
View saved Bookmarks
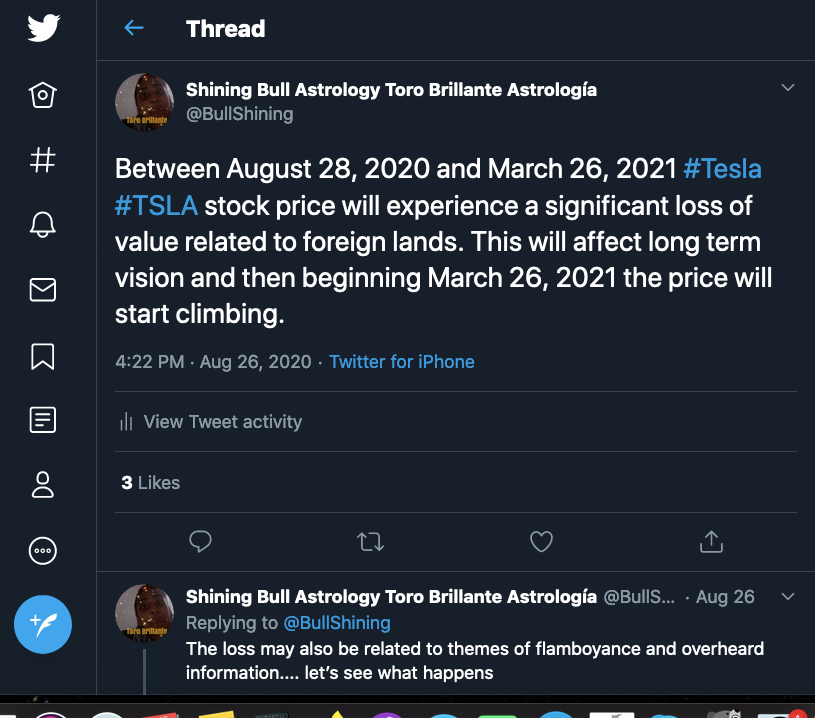[x=42, y=355]
